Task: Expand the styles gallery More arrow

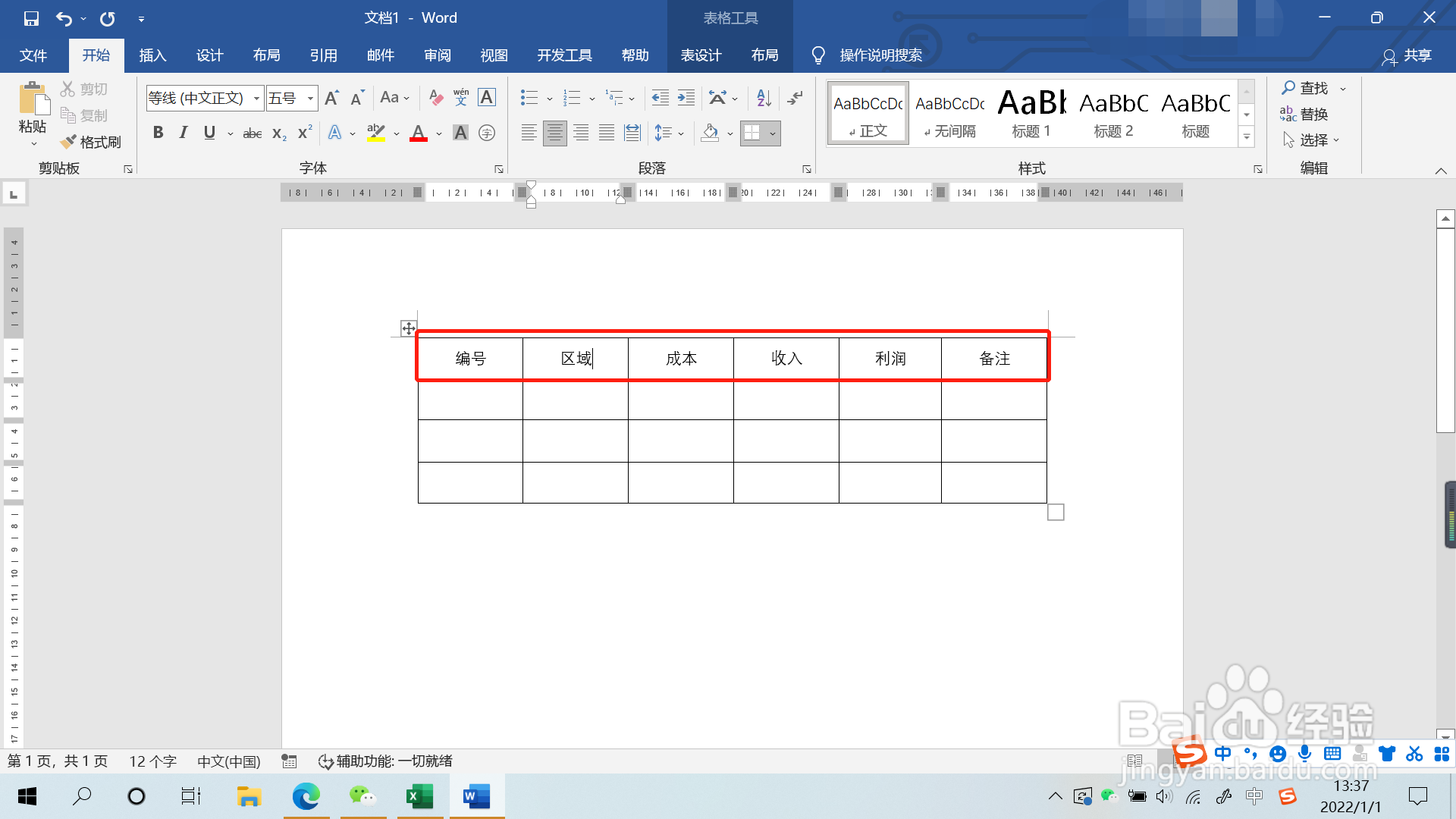Action: [x=1247, y=137]
